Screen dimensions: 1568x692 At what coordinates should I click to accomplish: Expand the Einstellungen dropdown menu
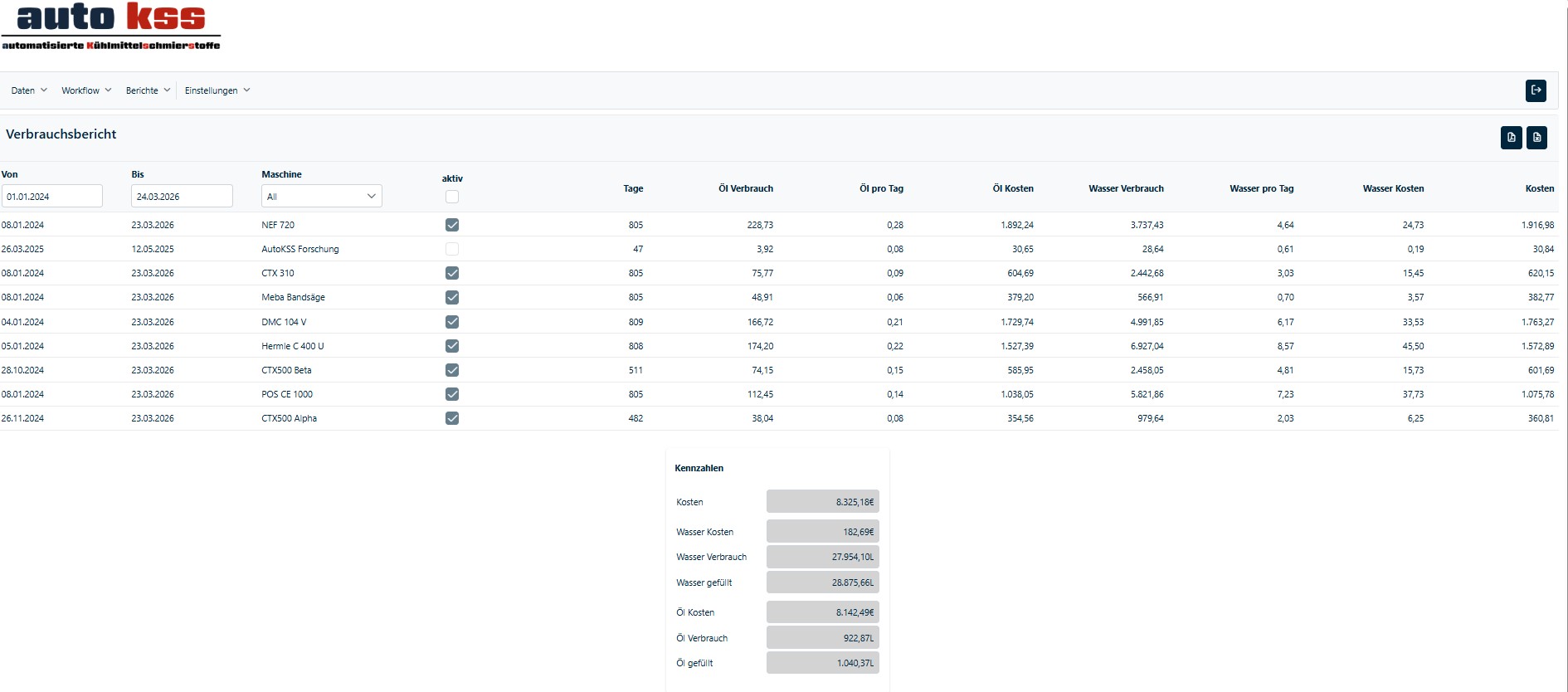pyautogui.click(x=217, y=90)
